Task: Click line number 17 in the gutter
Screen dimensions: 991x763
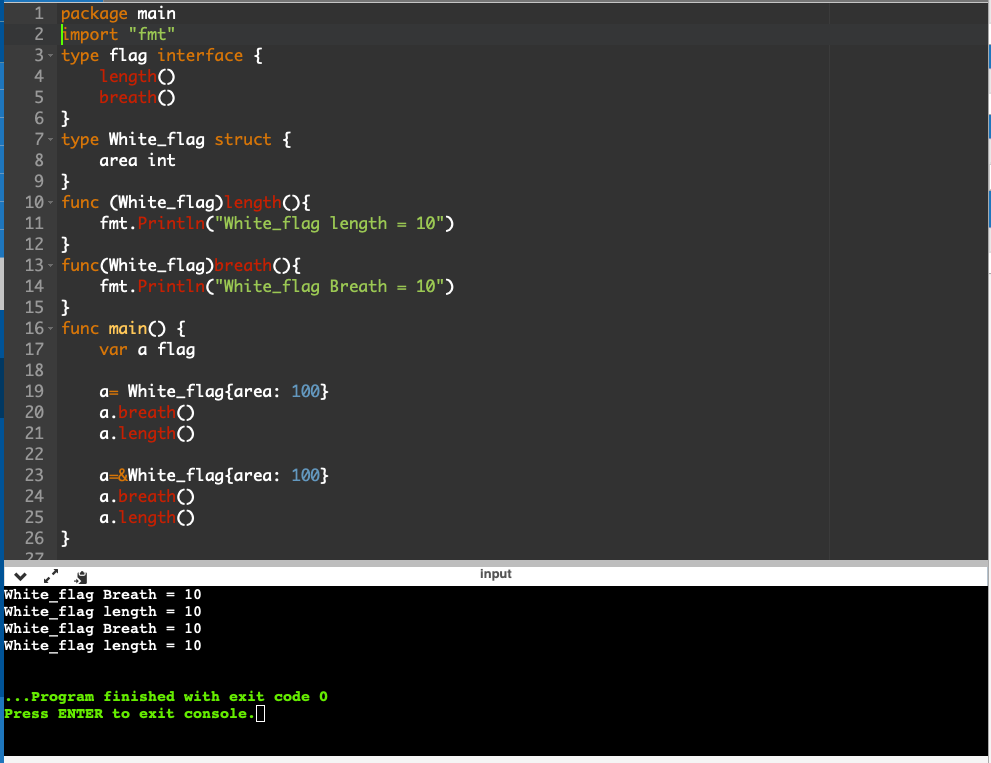Action: click(37, 349)
